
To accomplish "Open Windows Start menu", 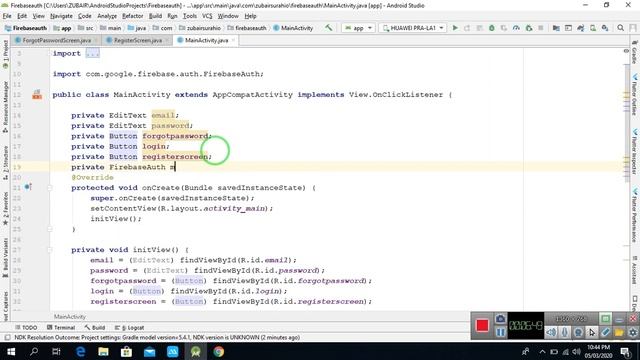I will (11, 351).
